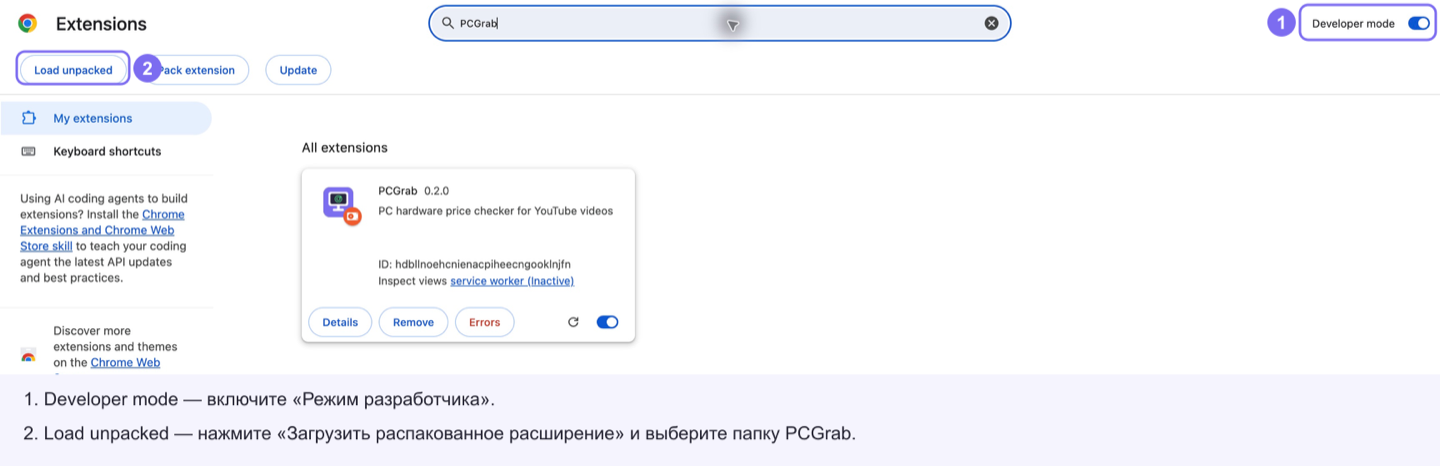Toggle Developer mode switch
Screen dimensions: 1440x466
click(x=1418, y=23)
